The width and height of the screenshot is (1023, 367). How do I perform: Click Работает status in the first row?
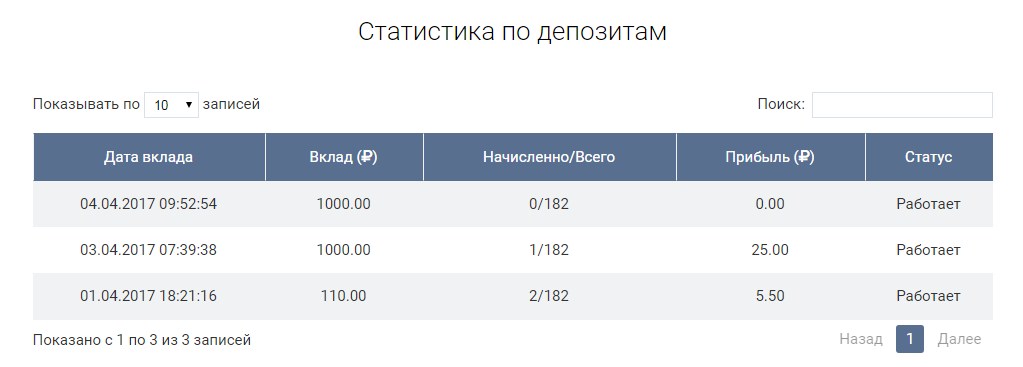coord(928,204)
